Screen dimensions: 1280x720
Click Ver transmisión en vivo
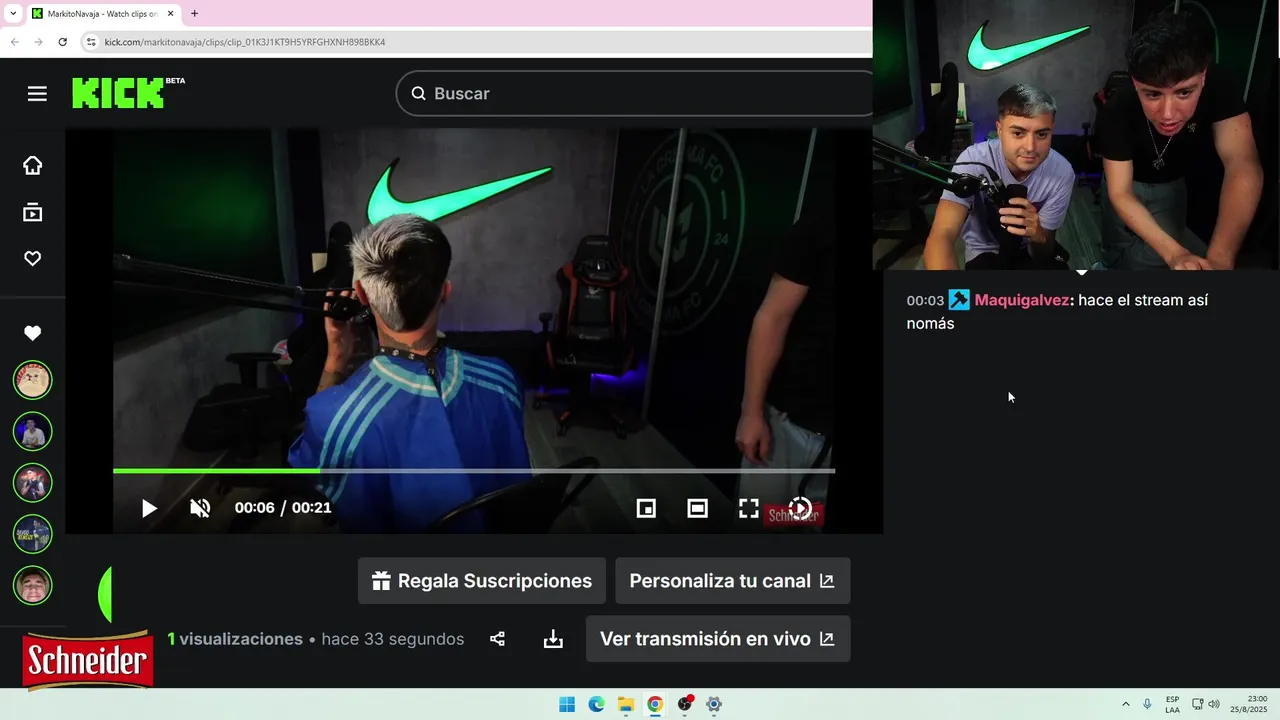pos(718,639)
